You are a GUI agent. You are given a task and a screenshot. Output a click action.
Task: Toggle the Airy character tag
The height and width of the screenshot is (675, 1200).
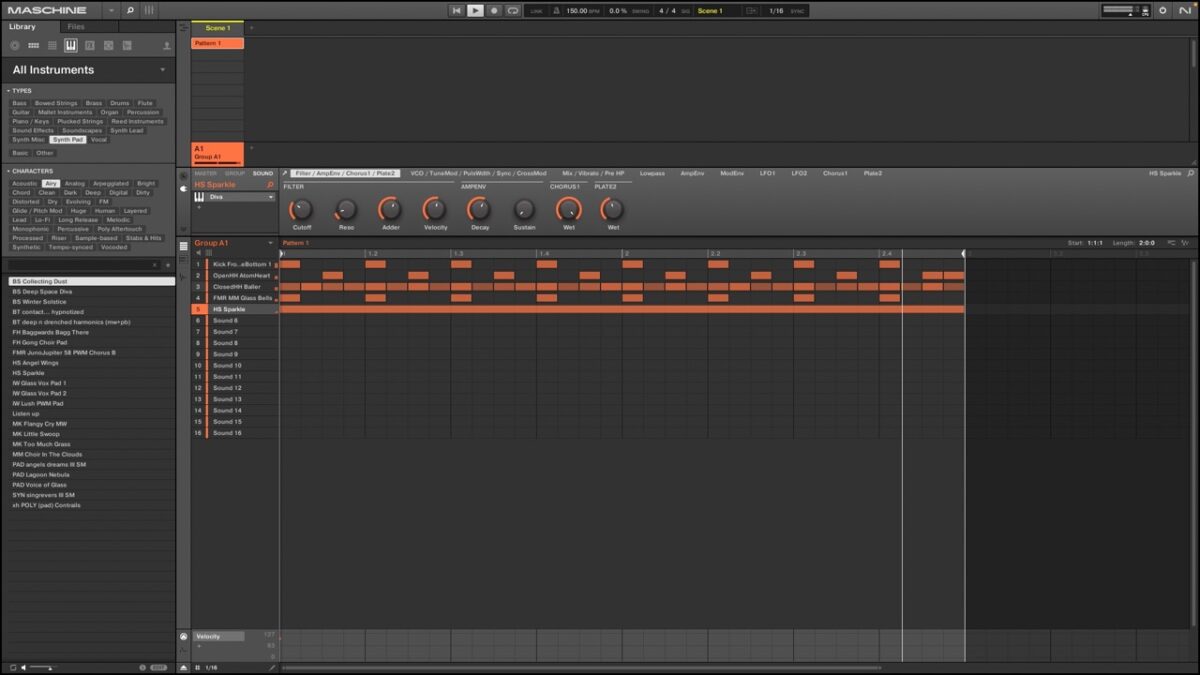coord(51,184)
